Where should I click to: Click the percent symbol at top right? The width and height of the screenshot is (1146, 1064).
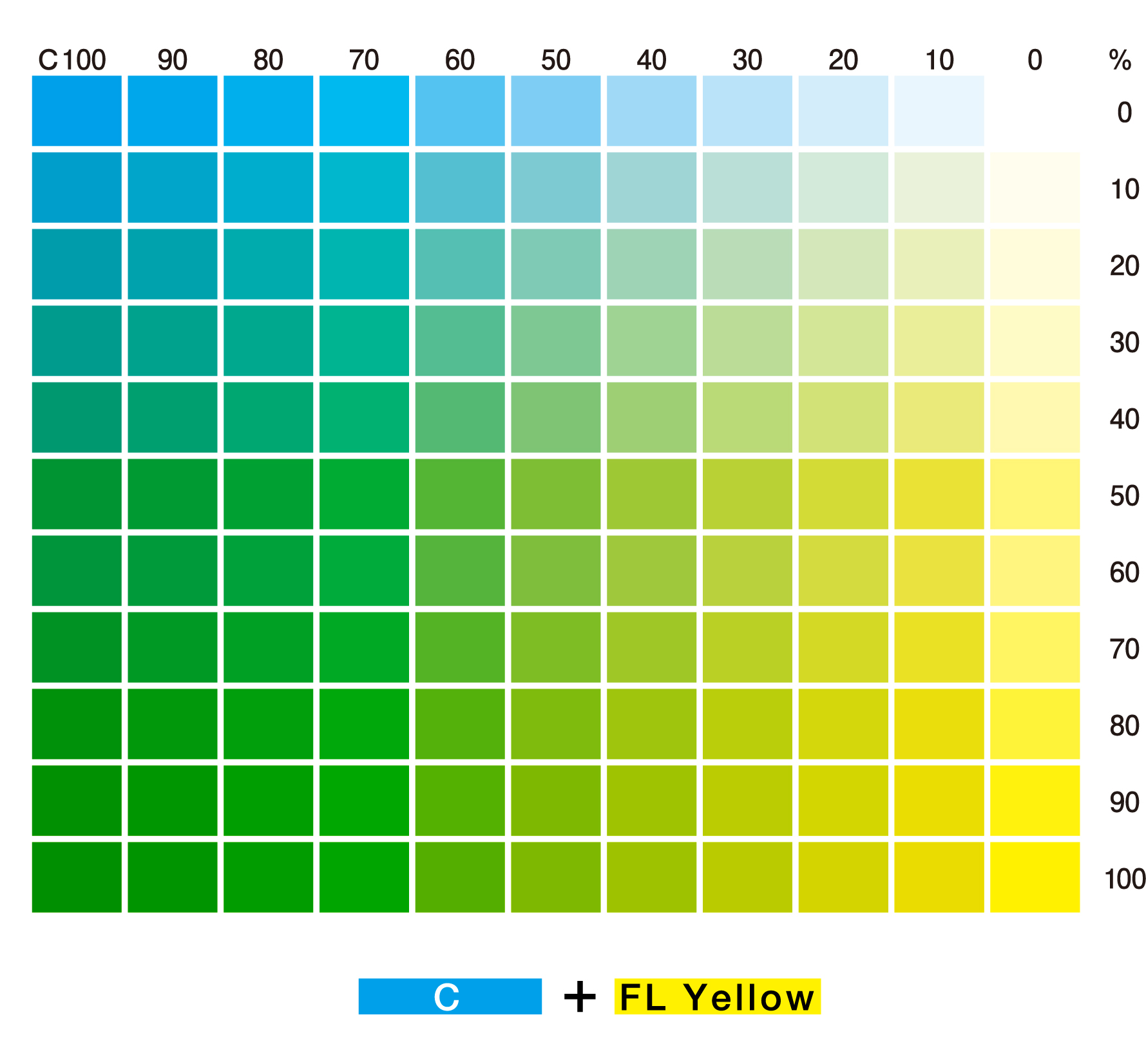coord(1120,61)
